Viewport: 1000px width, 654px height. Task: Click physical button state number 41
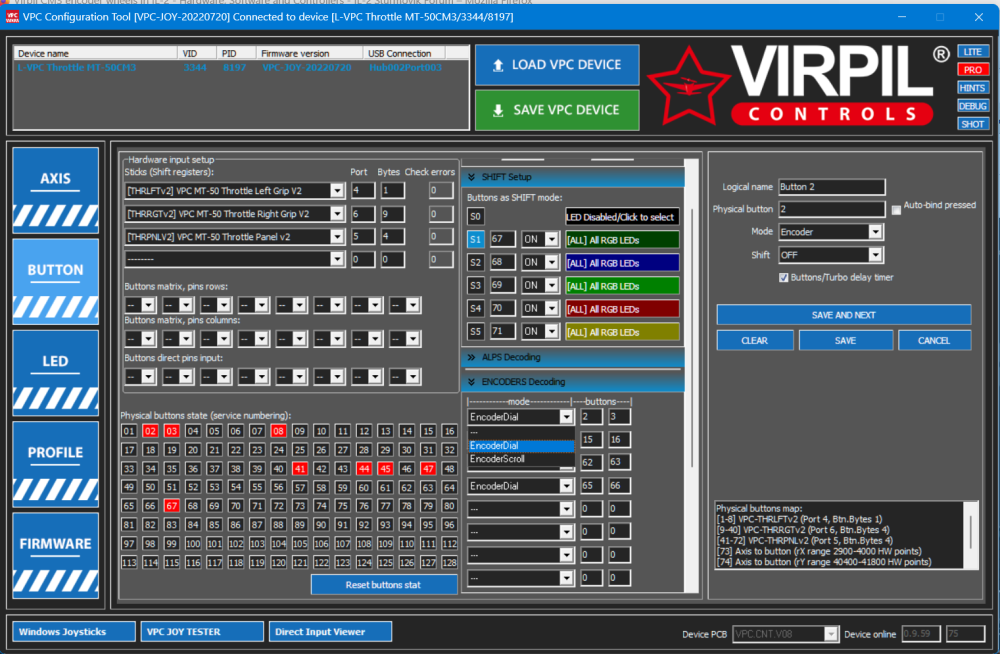tap(300, 468)
